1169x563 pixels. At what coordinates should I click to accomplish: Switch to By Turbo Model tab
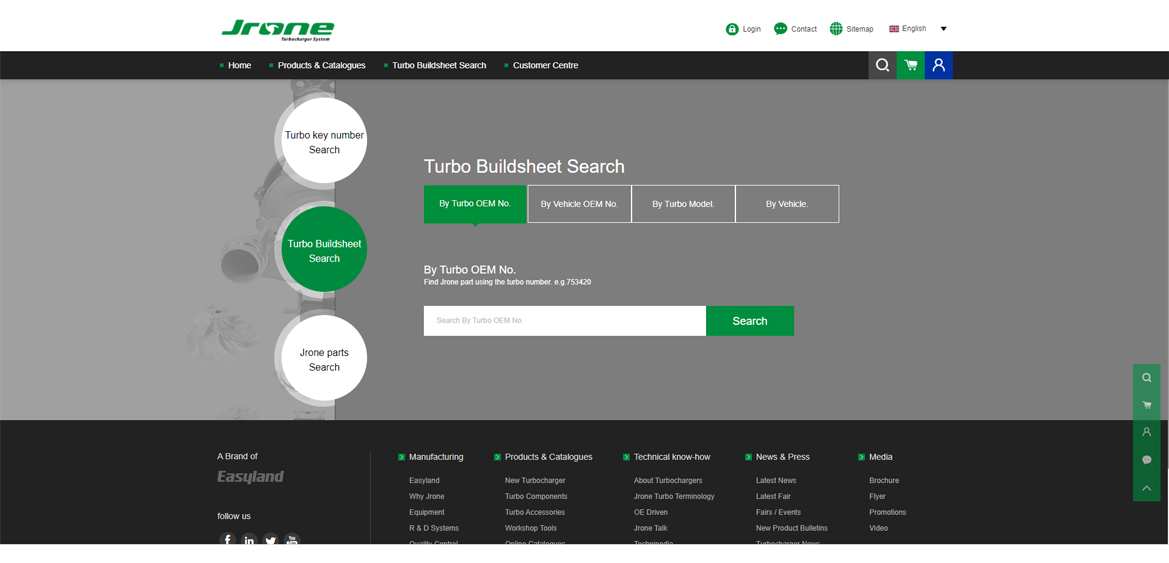click(x=683, y=204)
